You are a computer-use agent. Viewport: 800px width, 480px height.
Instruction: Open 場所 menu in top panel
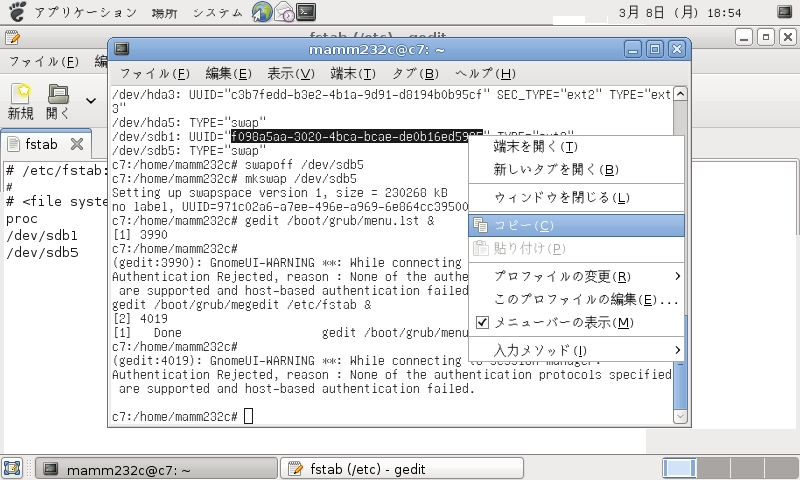164,12
